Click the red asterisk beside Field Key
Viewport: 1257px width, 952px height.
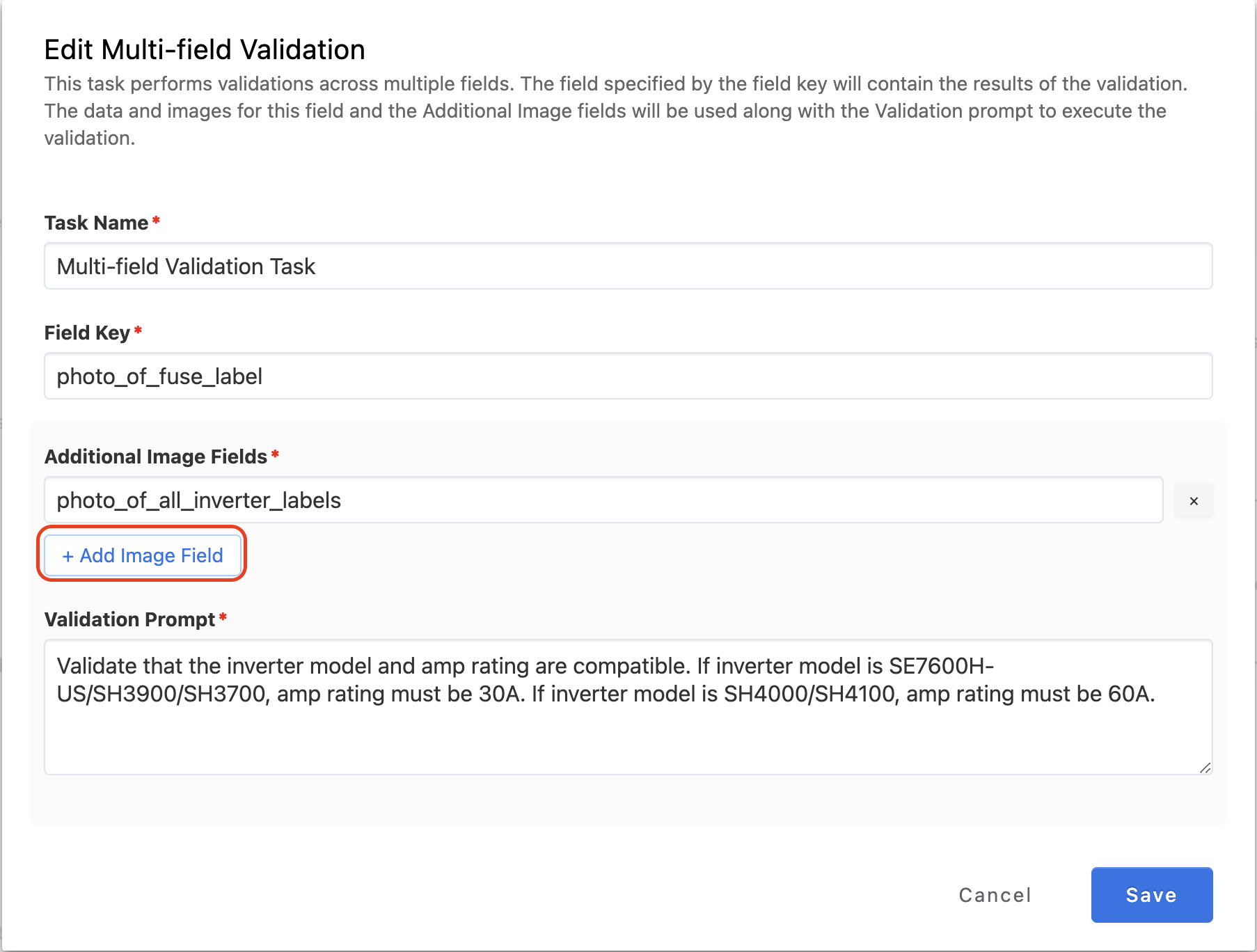tap(138, 331)
